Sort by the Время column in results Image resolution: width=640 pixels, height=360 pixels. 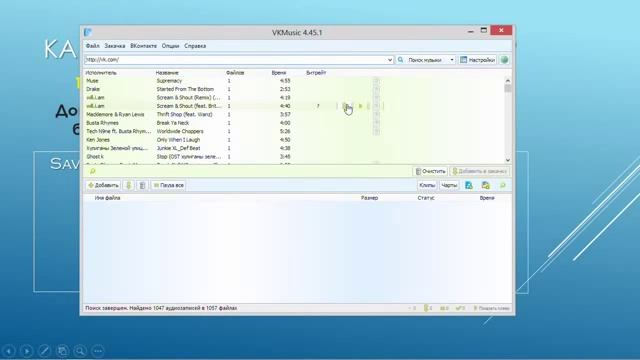tap(279, 73)
